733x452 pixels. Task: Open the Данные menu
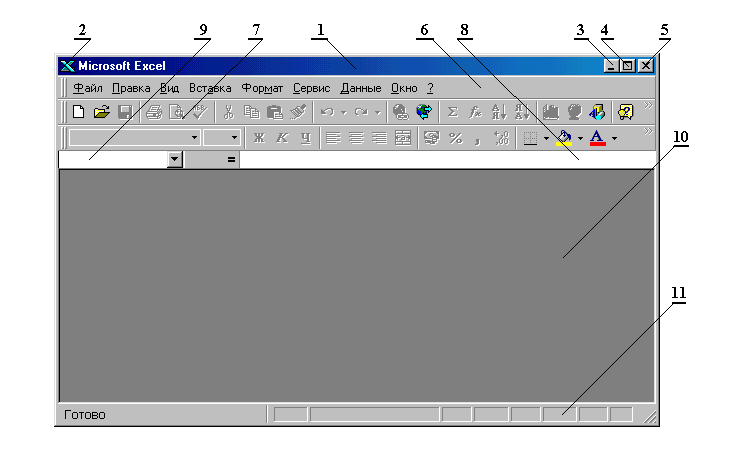click(x=360, y=88)
